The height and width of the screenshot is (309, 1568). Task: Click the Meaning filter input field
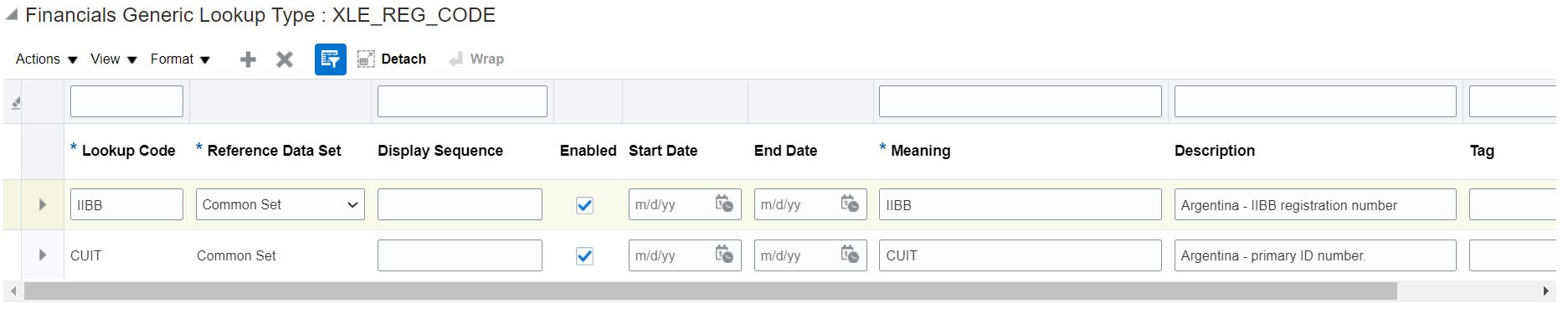(x=1020, y=101)
